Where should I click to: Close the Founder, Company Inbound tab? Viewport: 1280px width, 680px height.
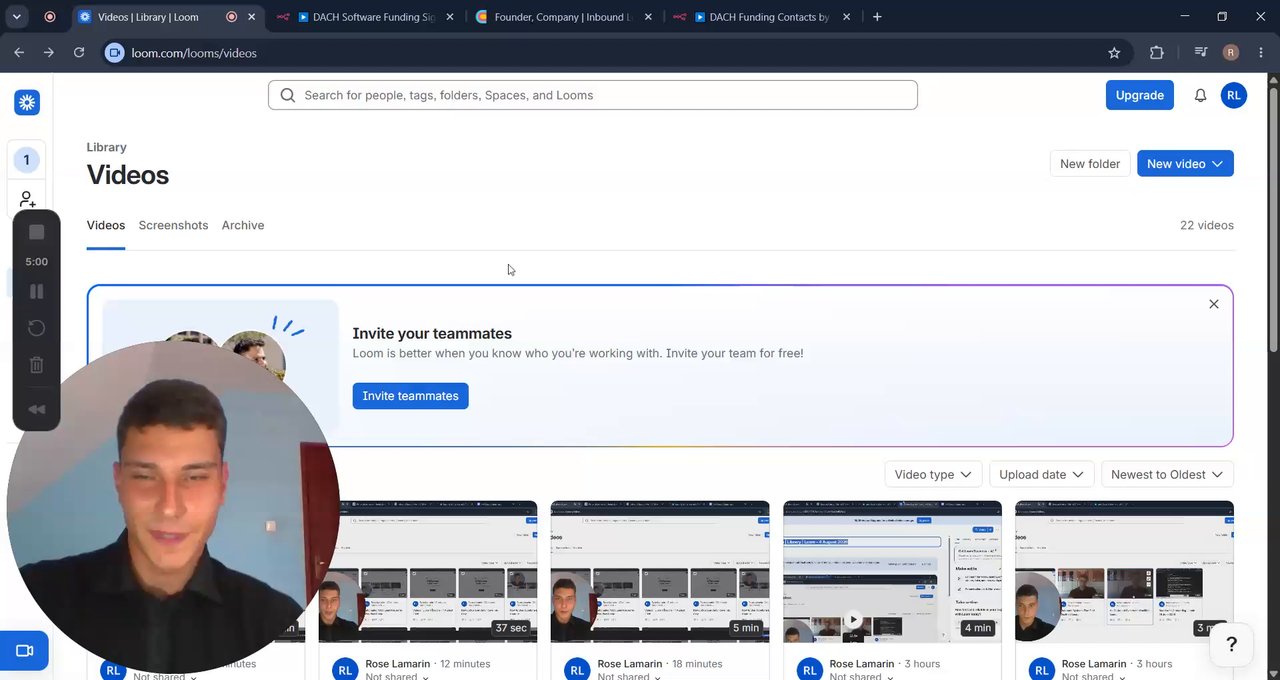pos(648,17)
